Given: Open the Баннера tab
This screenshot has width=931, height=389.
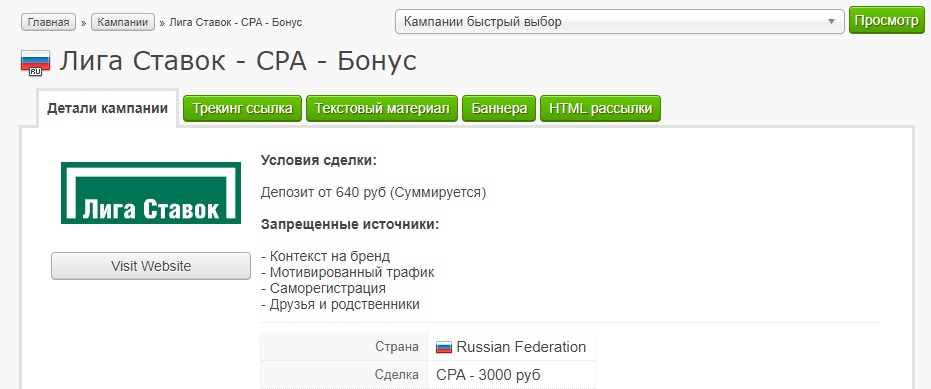Looking at the screenshot, I should [x=499, y=109].
